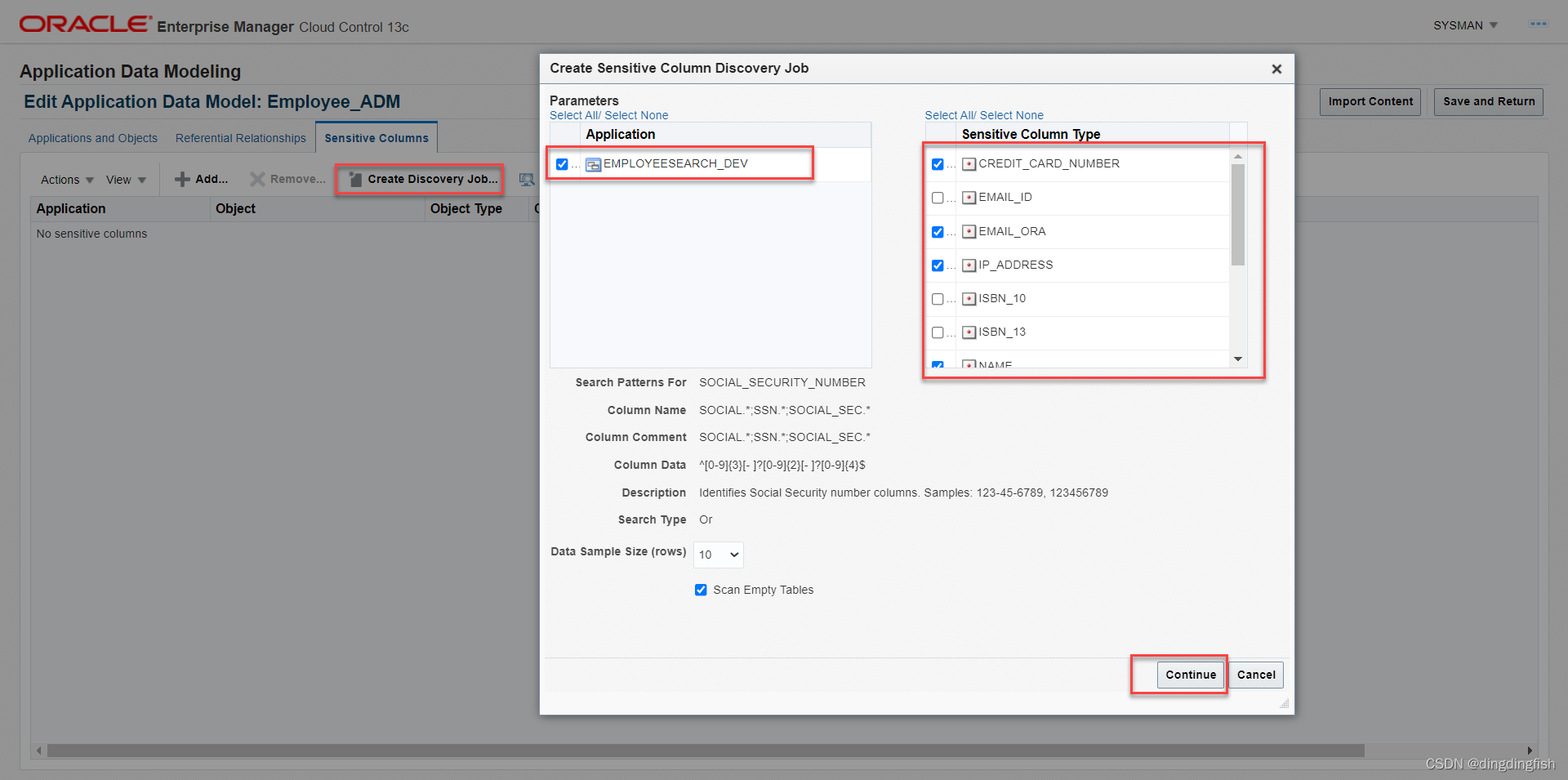Viewport: 1568px width, 780px height.
Task: Select the EMAIL_ORA row text
Action: pyautogui.click(x=1012, y=231)
